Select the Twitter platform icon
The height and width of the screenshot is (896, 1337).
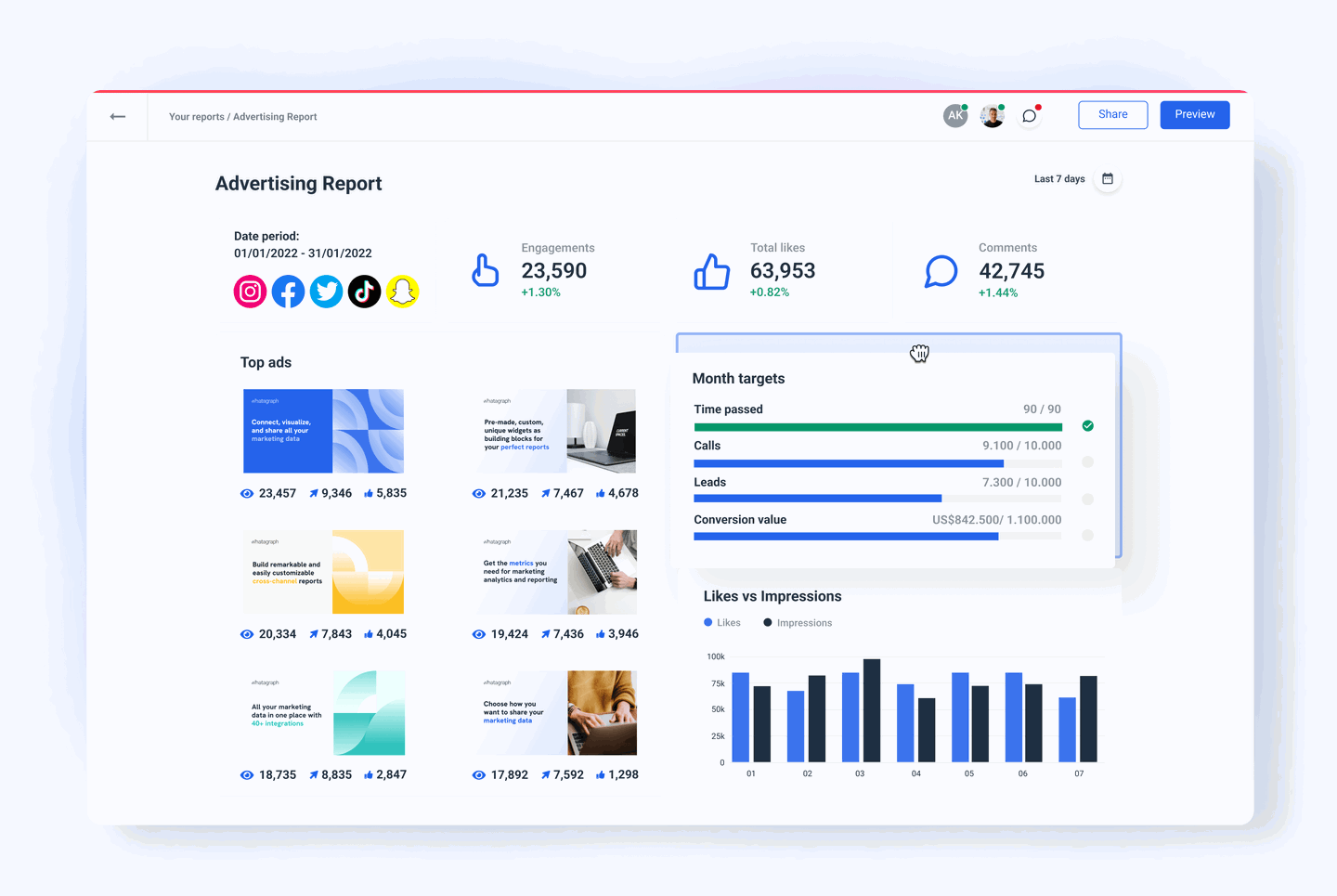point(326,291)
